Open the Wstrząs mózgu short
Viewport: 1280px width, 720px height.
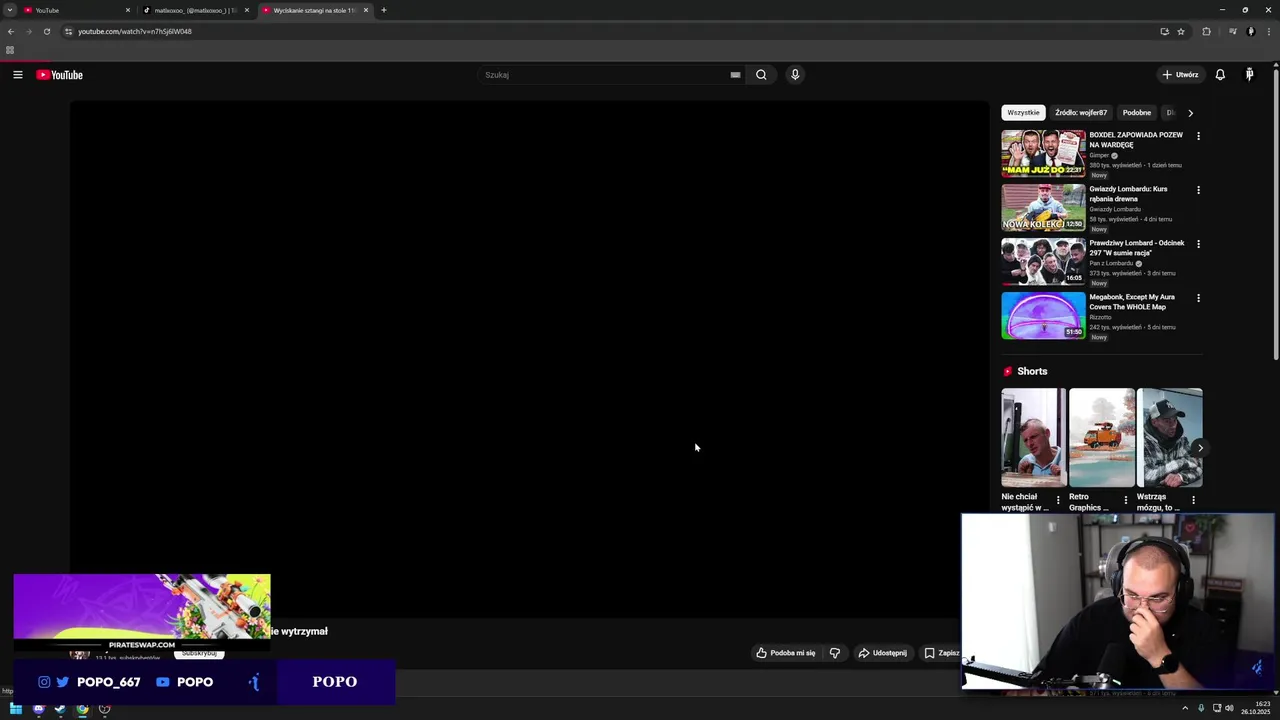[x=1169, y=437]
